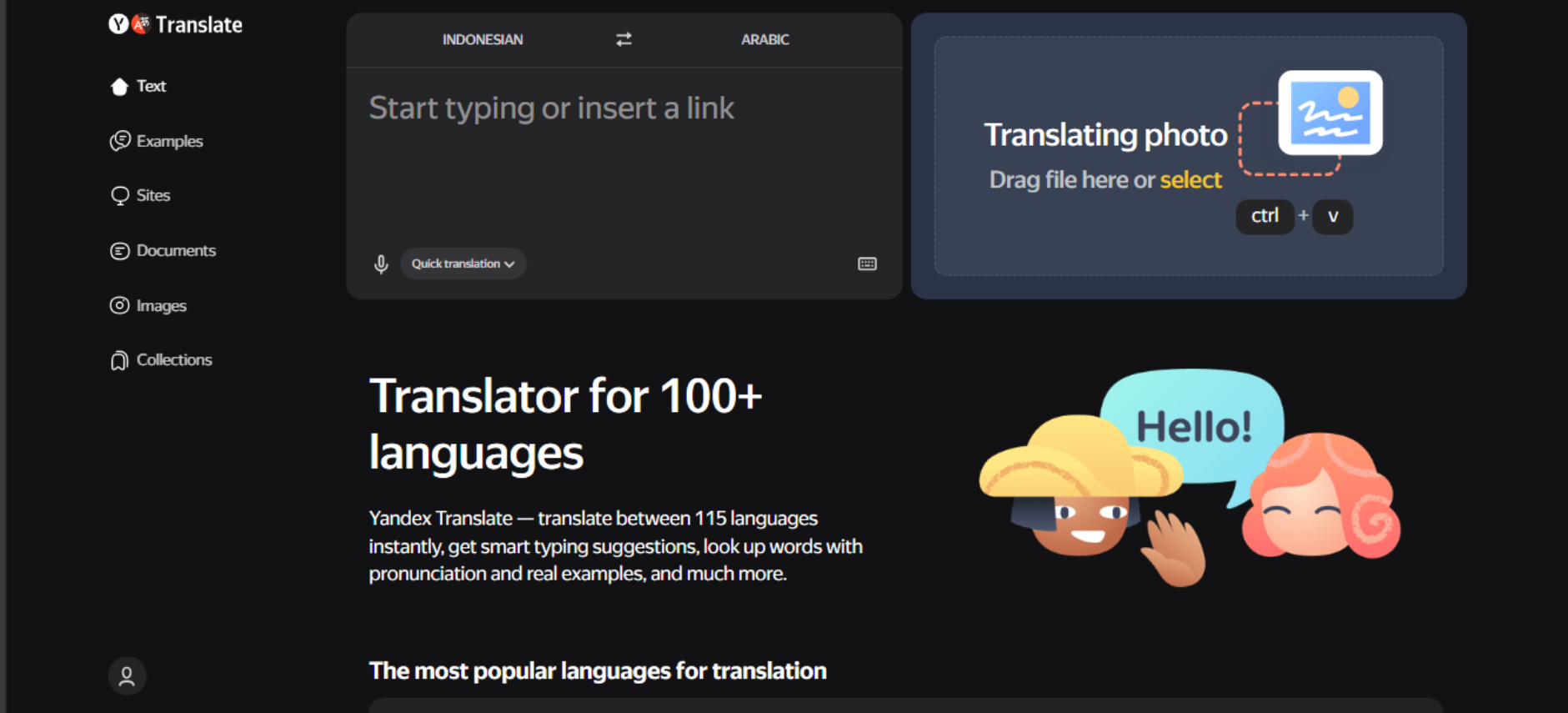The height and width of the screenshot is (713, 1568).
Task: Click the Images camera icon
Action: [120, 305]
